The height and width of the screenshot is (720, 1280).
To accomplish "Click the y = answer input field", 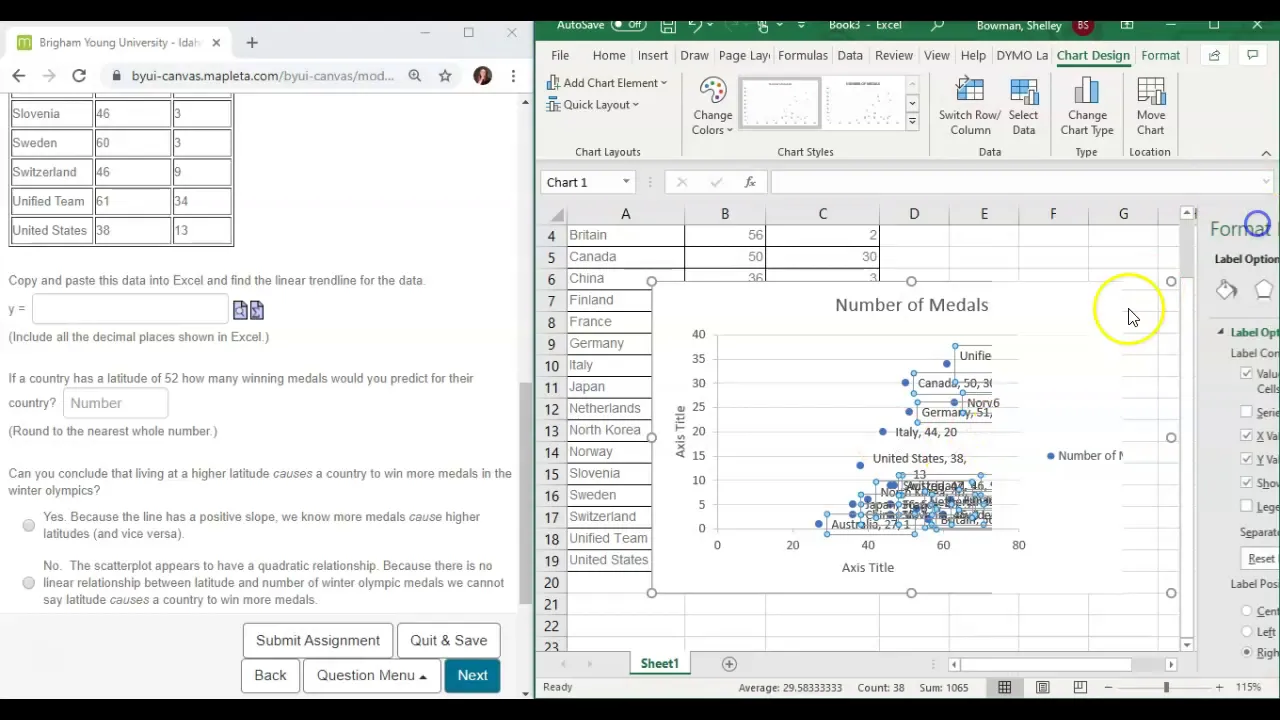I will pos(131,310).
